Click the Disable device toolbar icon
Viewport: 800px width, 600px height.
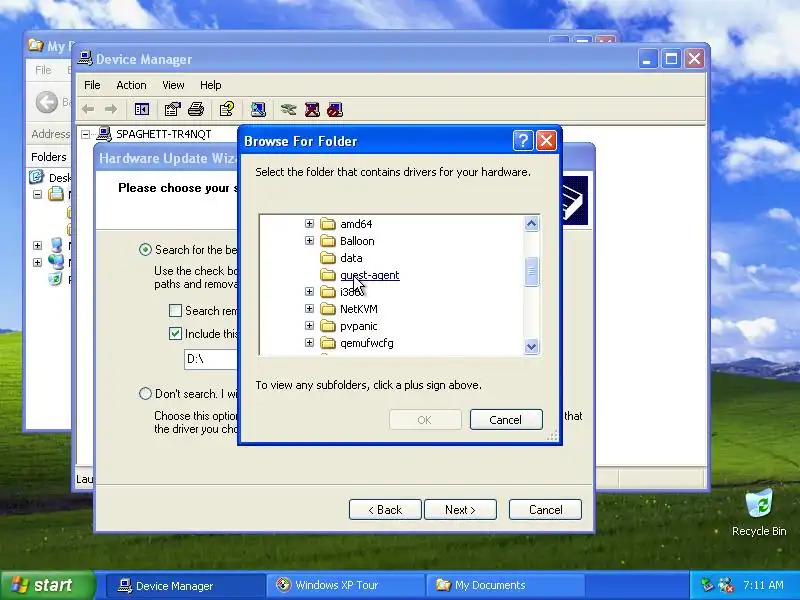click(x=335, y=109)
